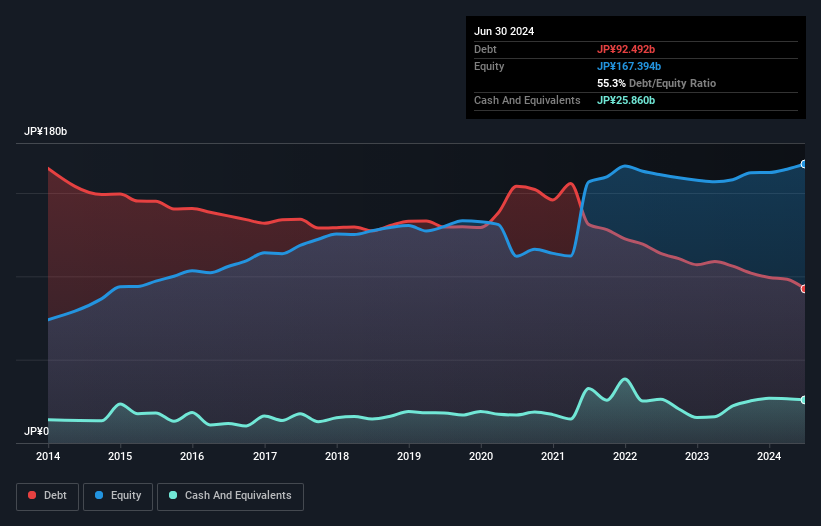
Task: Click Cash And Equivalents label in tooltip
Action: pyautogui.click(x=527, y=100)
